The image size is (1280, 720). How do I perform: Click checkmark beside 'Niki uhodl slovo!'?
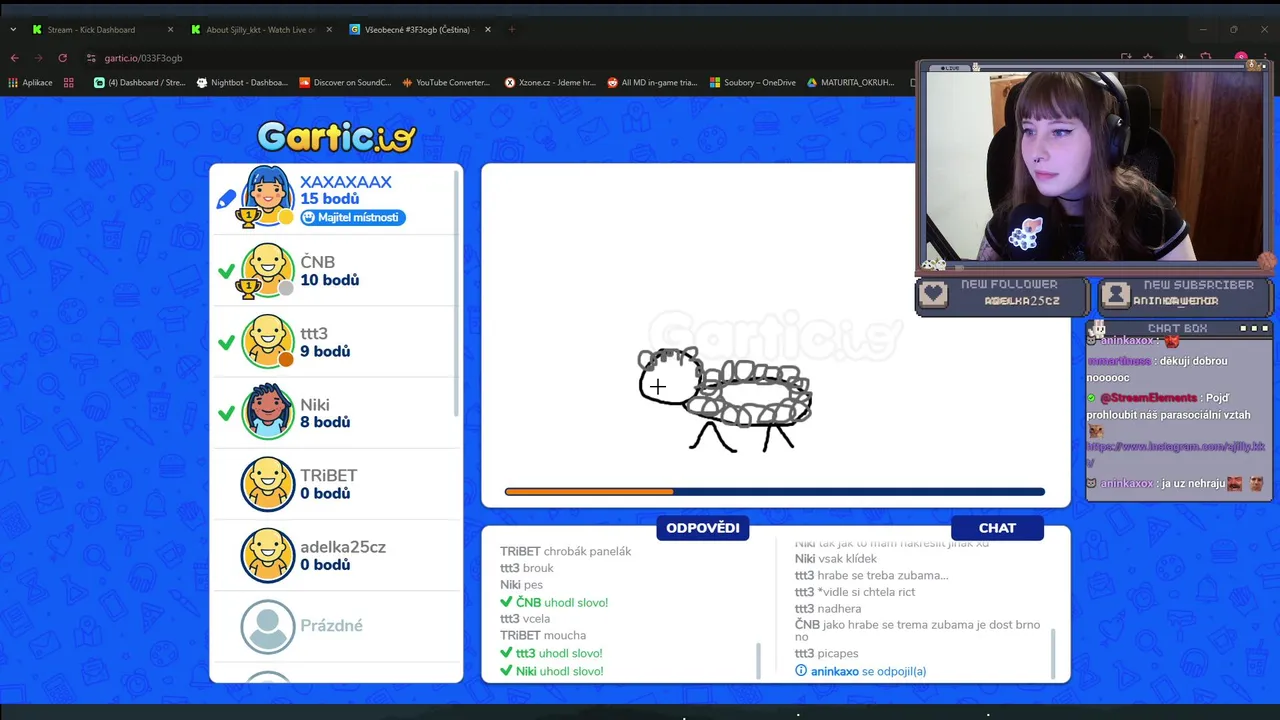506,671
